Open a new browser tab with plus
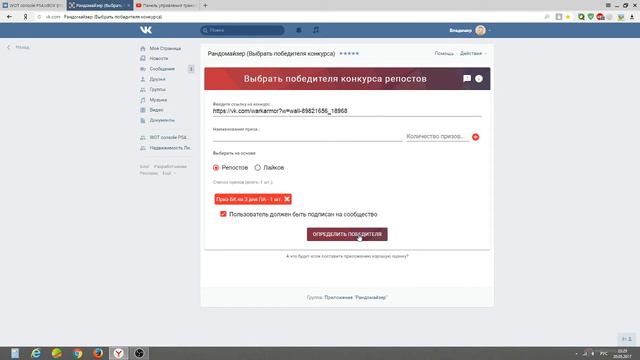 (205, 5)
